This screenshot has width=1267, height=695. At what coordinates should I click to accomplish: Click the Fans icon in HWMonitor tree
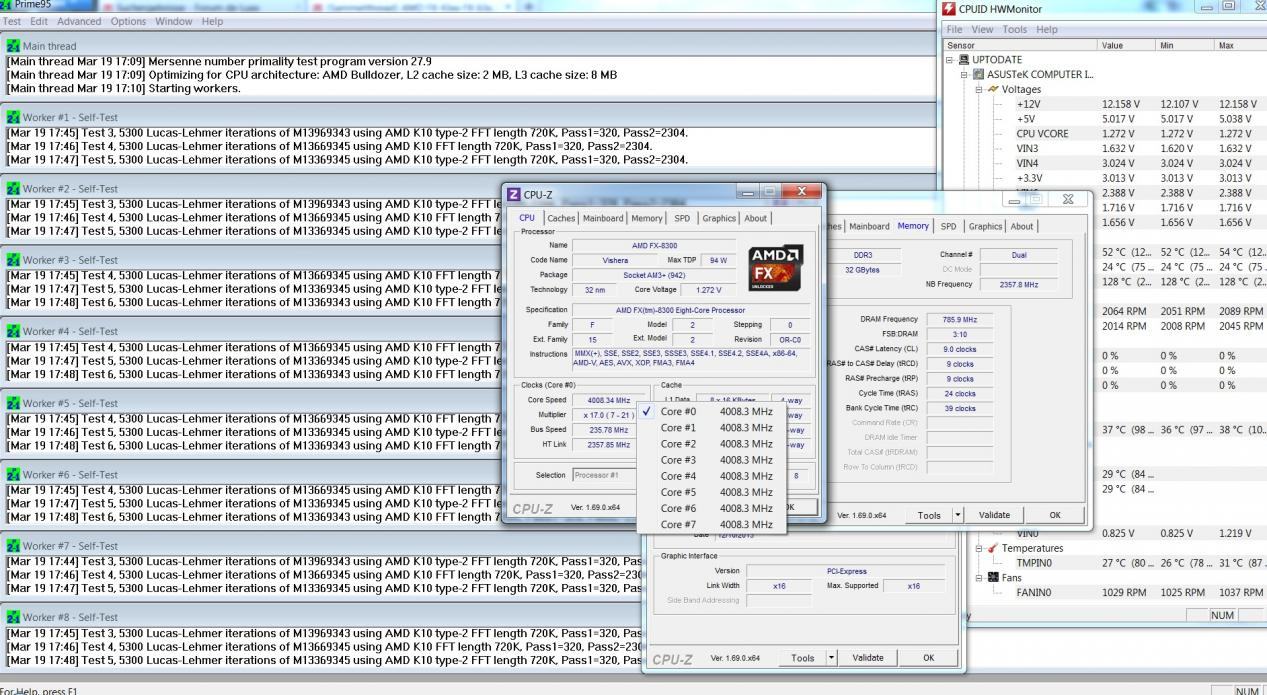(993, 577)
